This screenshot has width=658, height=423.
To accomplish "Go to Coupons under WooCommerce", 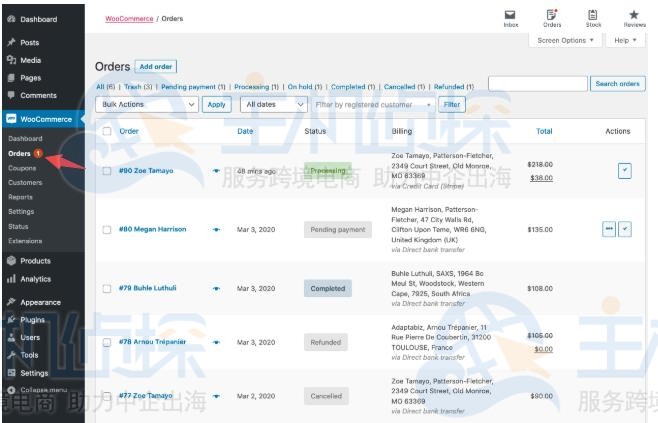I will 22,168.
